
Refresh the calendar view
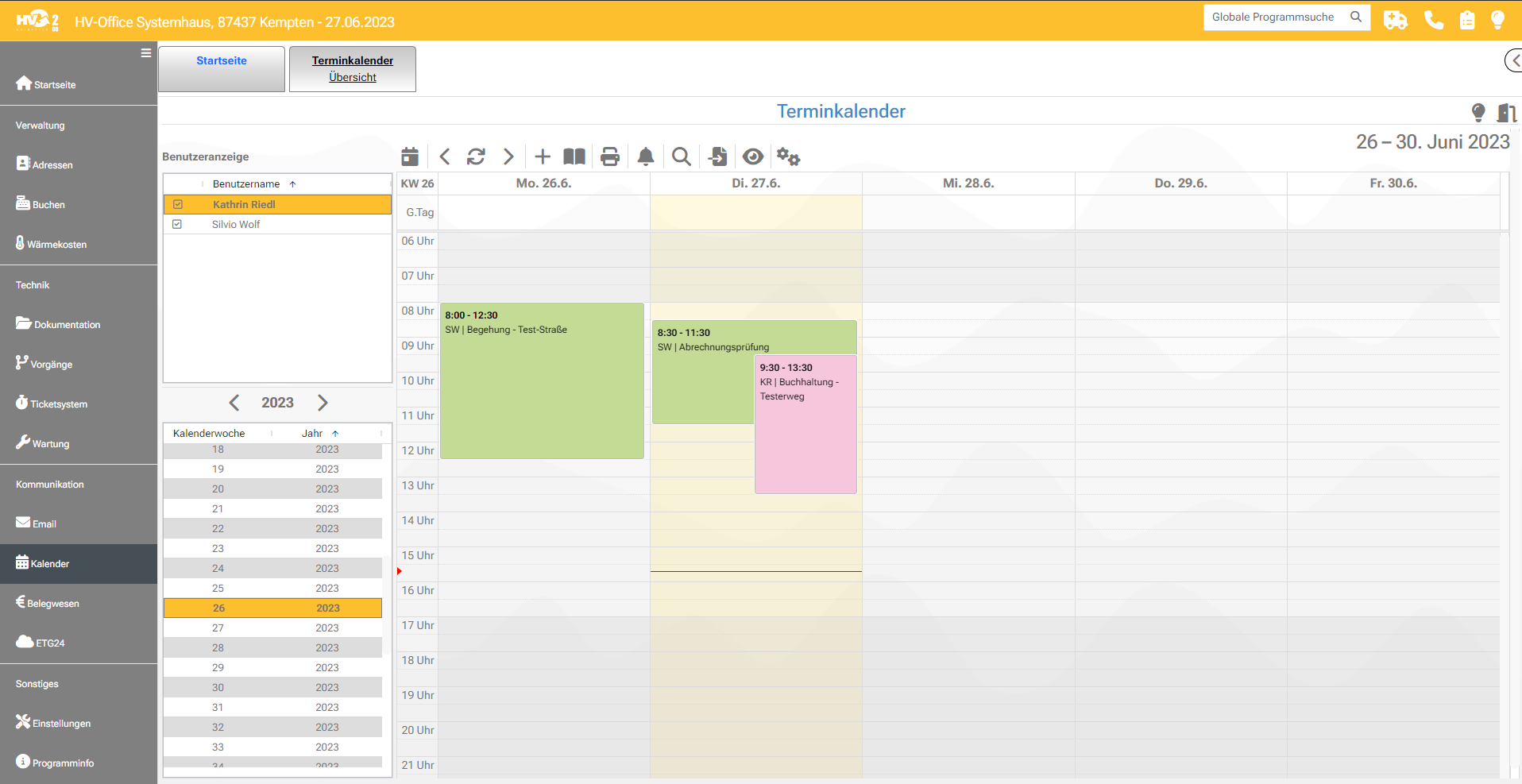[476, 156]
